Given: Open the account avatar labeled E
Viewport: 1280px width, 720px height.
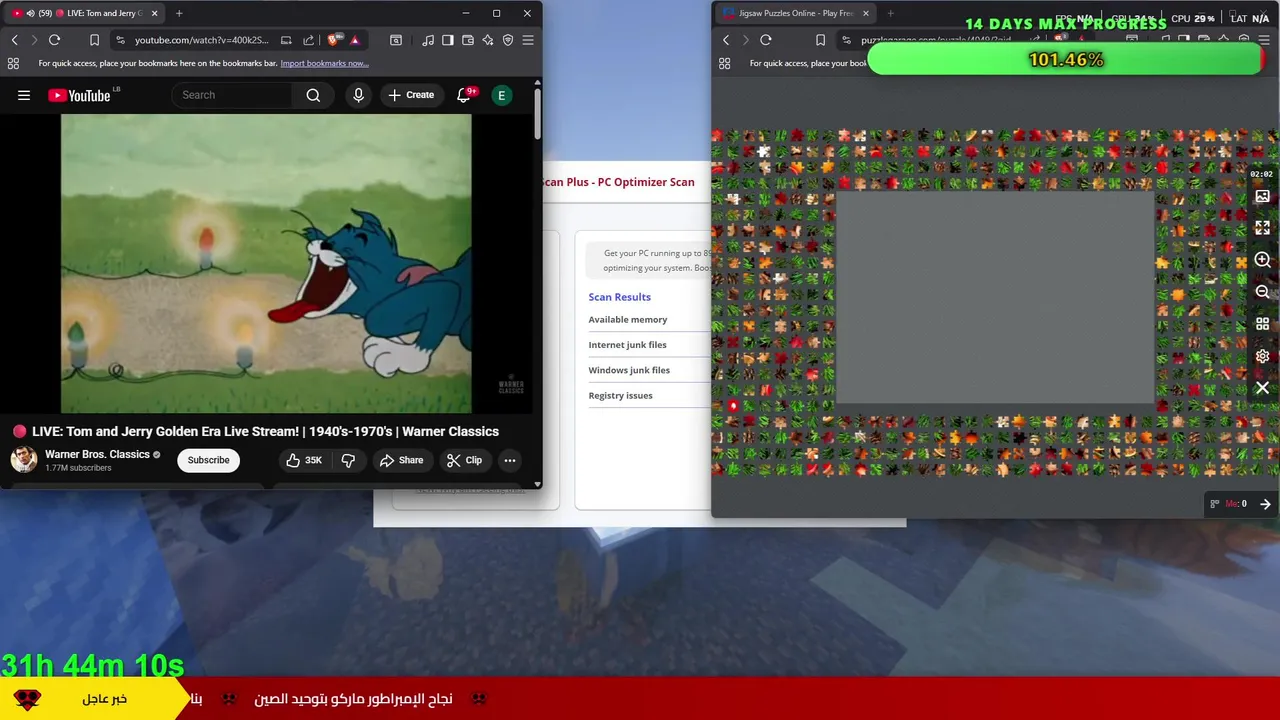Looking at the screenshot, I should (502, 95).
